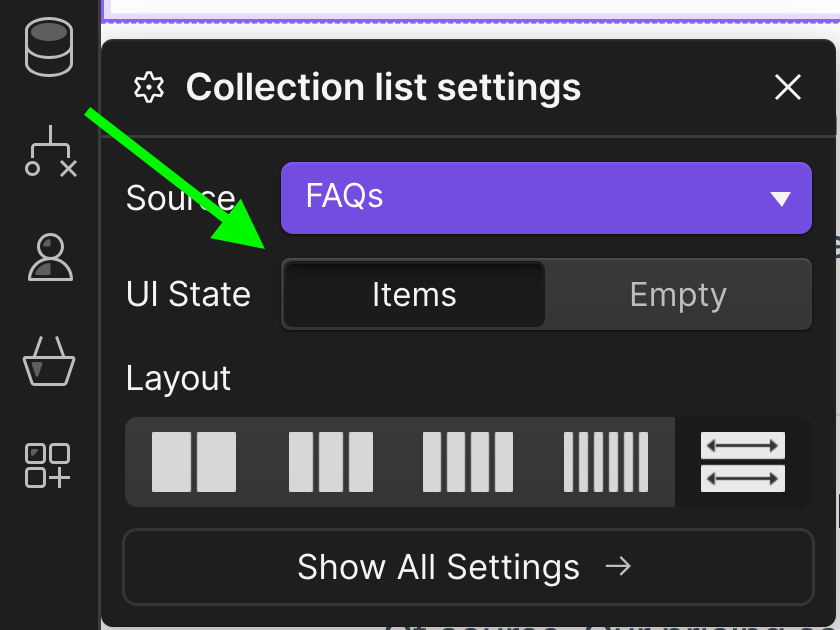This screenshot has height=630, width=840.
Task: Open the Users panel in sidebar
Action: 50,257
